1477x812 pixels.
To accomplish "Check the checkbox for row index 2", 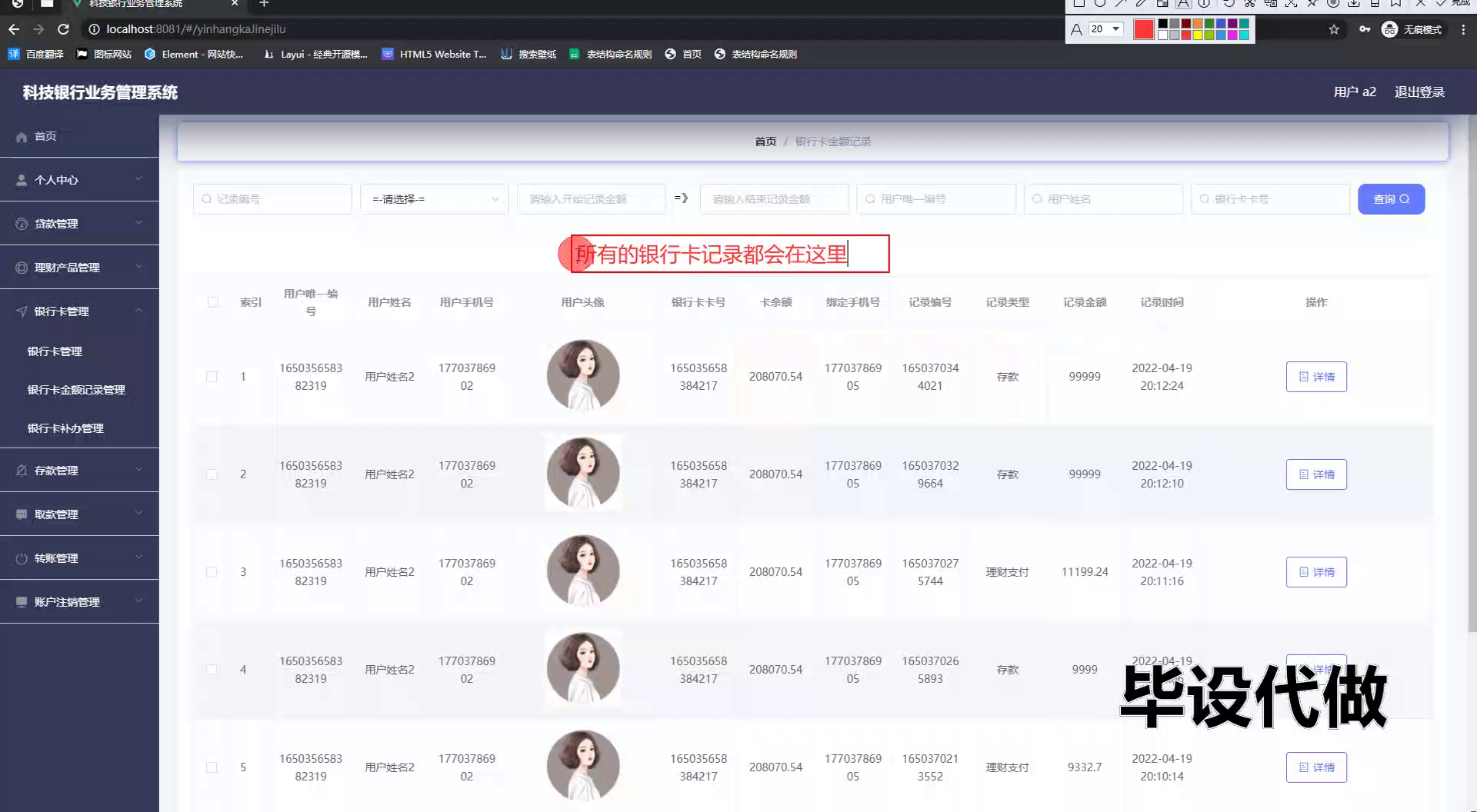I will point(212,474).
